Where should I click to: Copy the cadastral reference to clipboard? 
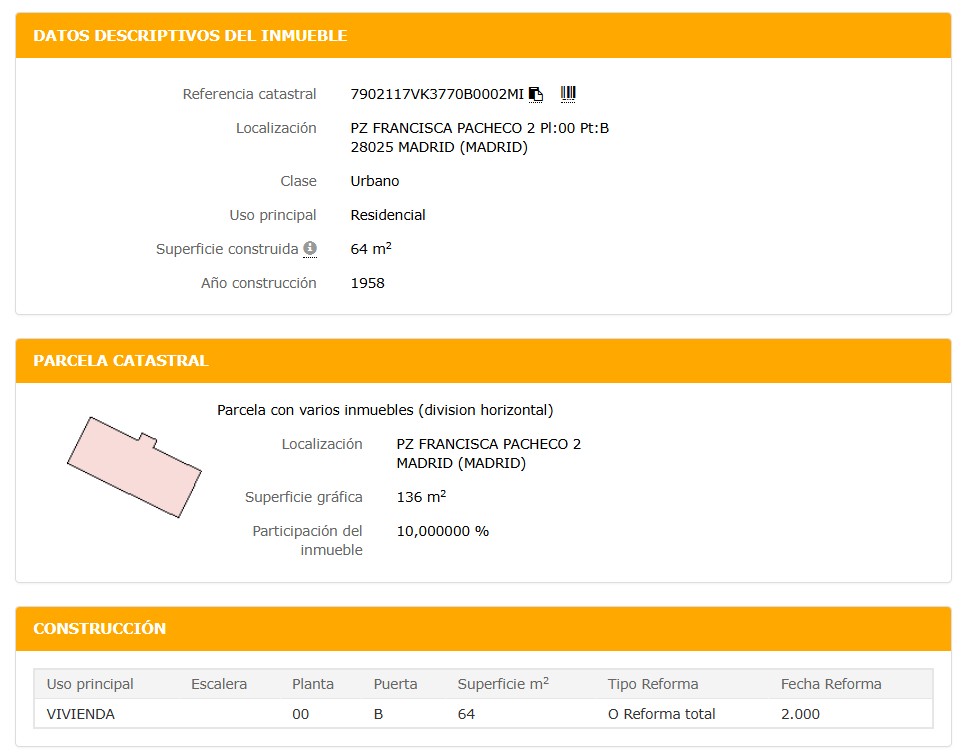tap(536, 94)
